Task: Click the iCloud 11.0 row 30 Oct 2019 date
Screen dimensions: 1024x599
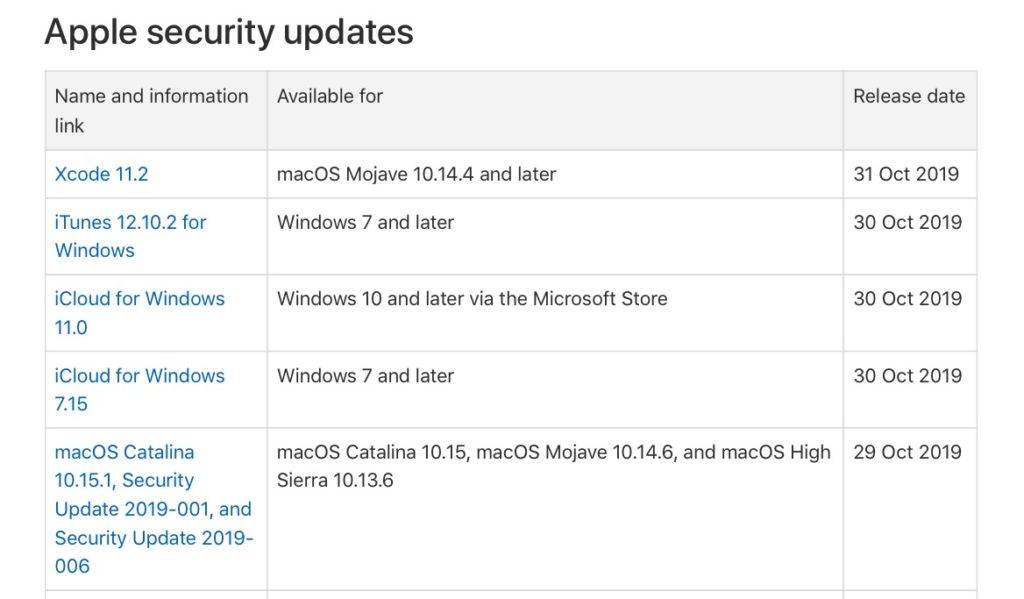Action: tap(907, 299)
